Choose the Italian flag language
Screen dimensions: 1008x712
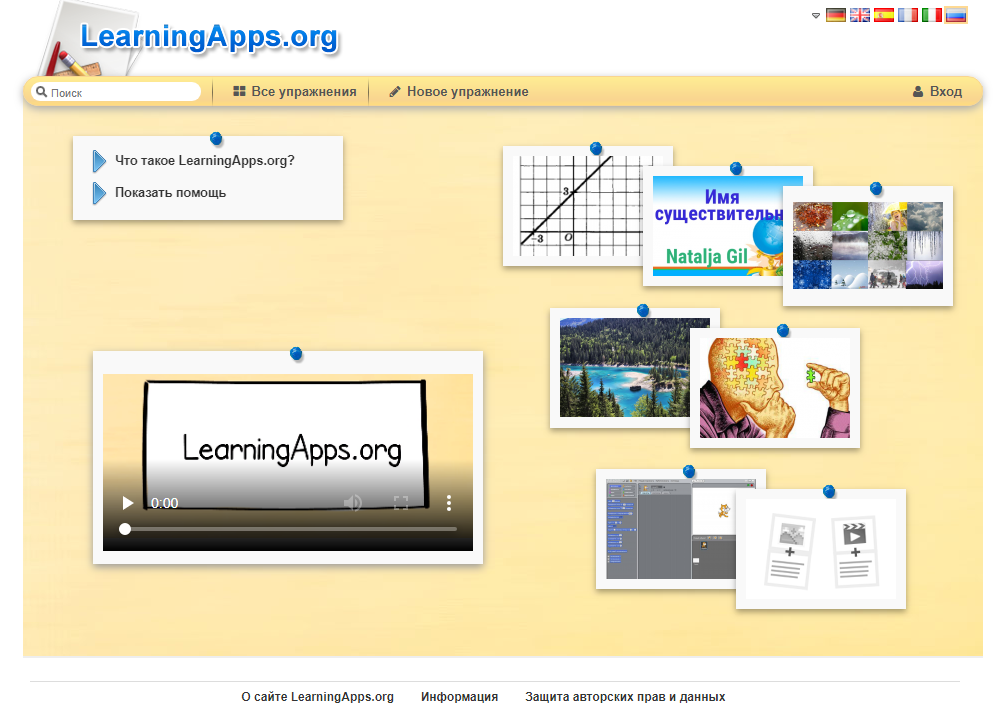[932, 15]
